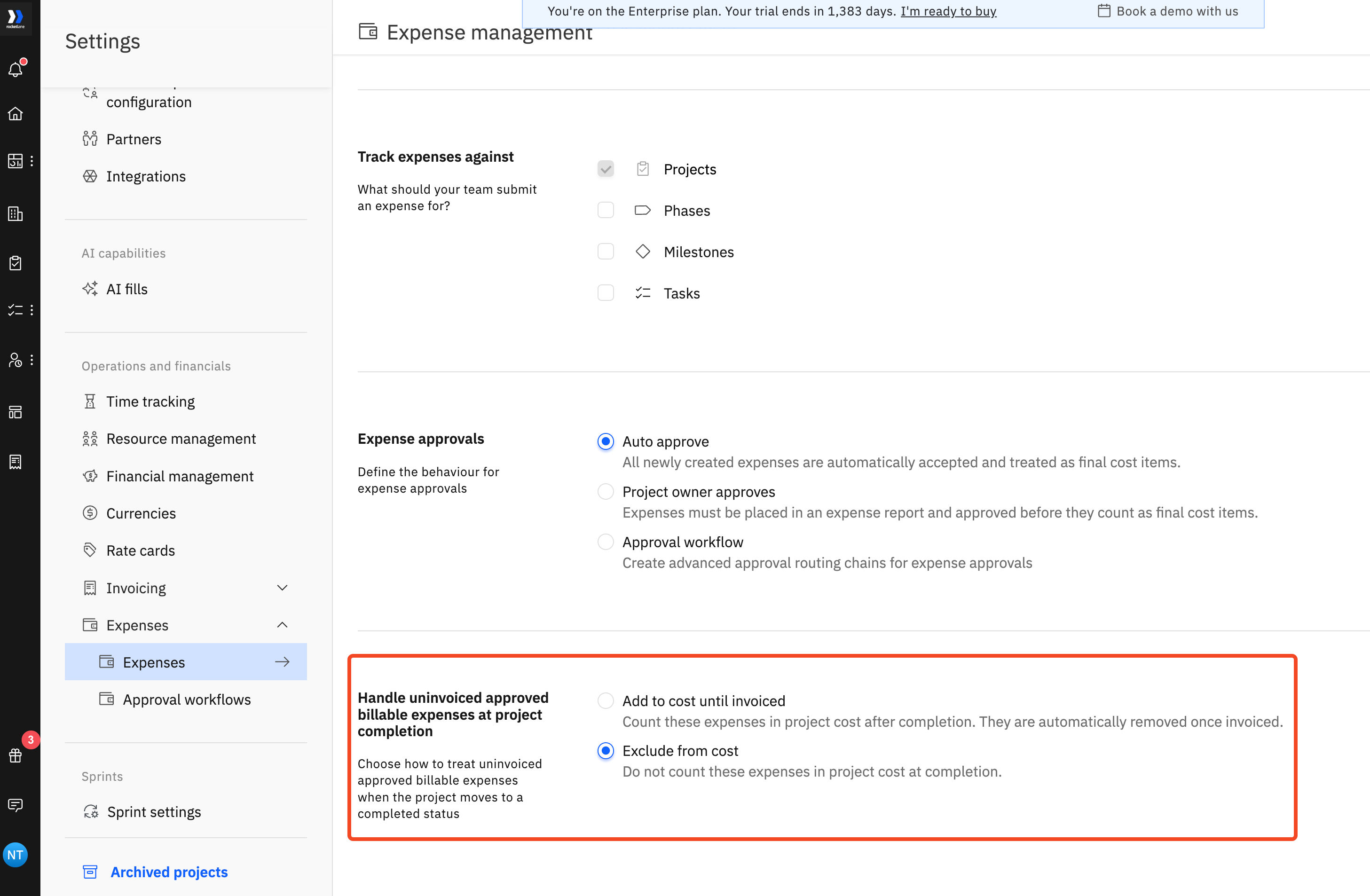This screenshot has height=896, width=1370.
Task: Collapse the Expenses section chevron
Action: pos(282,625)
